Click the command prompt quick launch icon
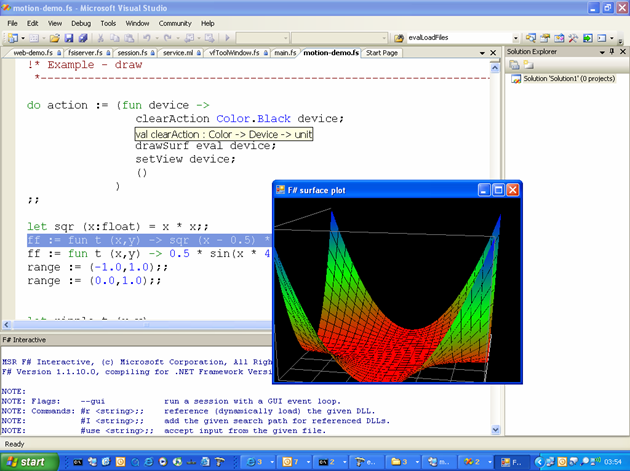The image size is (630, 471). click(78, 462)
